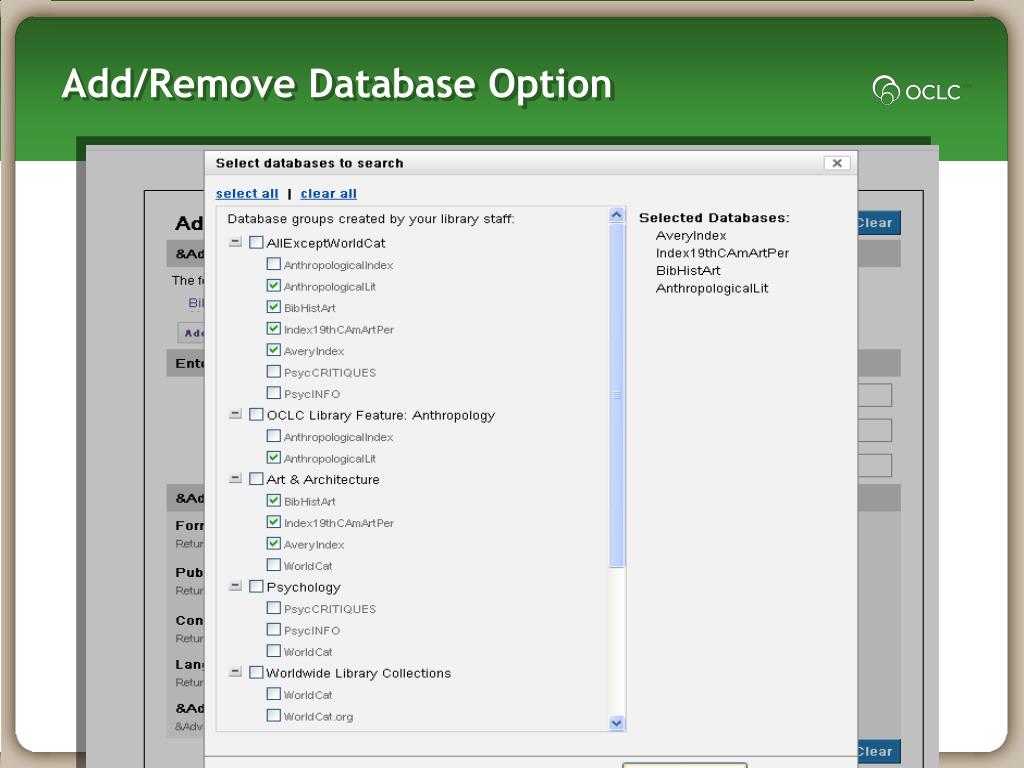Image resolution: width=1024 pixels, height=768 pixels.
Task: Click AnthropologicalLit in Selected Databases
Action: click(712, 288)
